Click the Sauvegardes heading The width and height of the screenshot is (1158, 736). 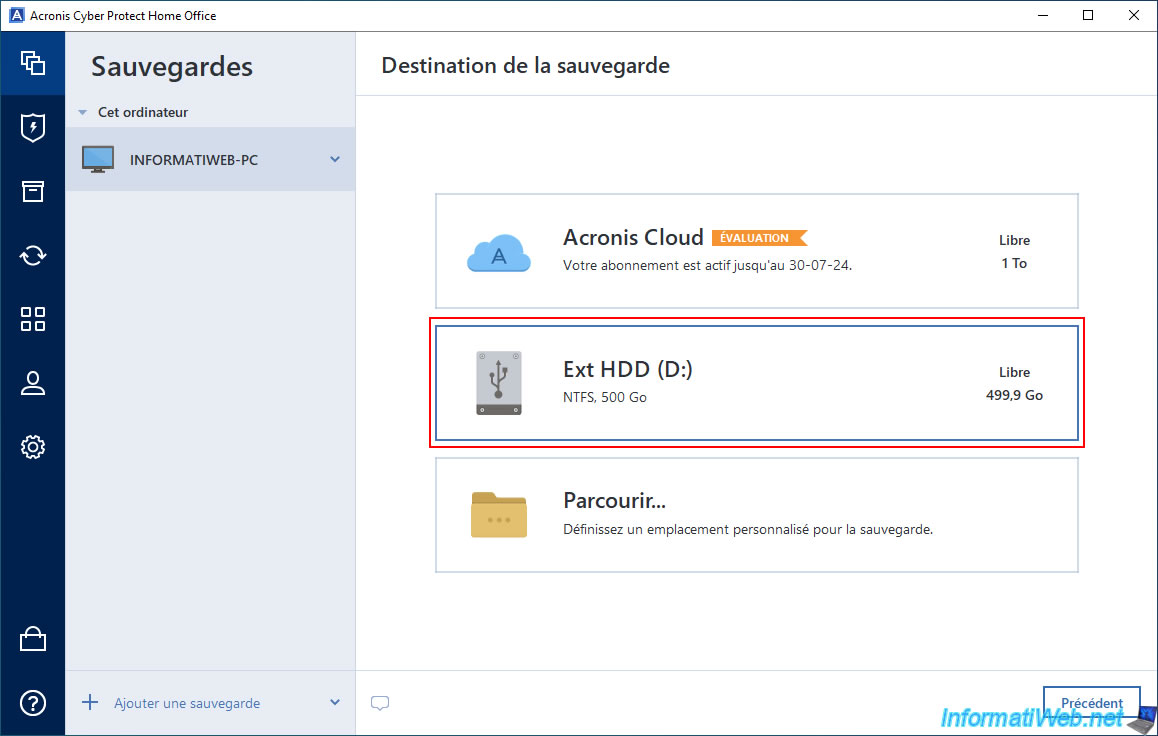tap(172, 67)
